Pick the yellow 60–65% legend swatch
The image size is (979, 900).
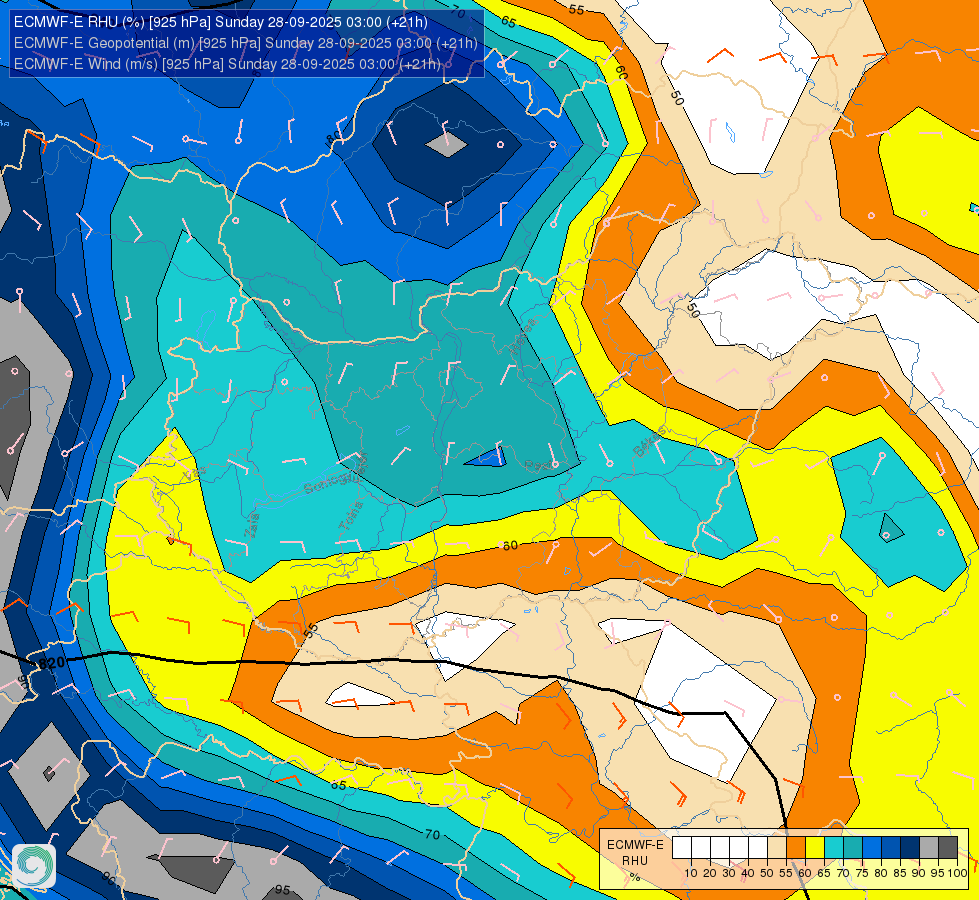815,848
